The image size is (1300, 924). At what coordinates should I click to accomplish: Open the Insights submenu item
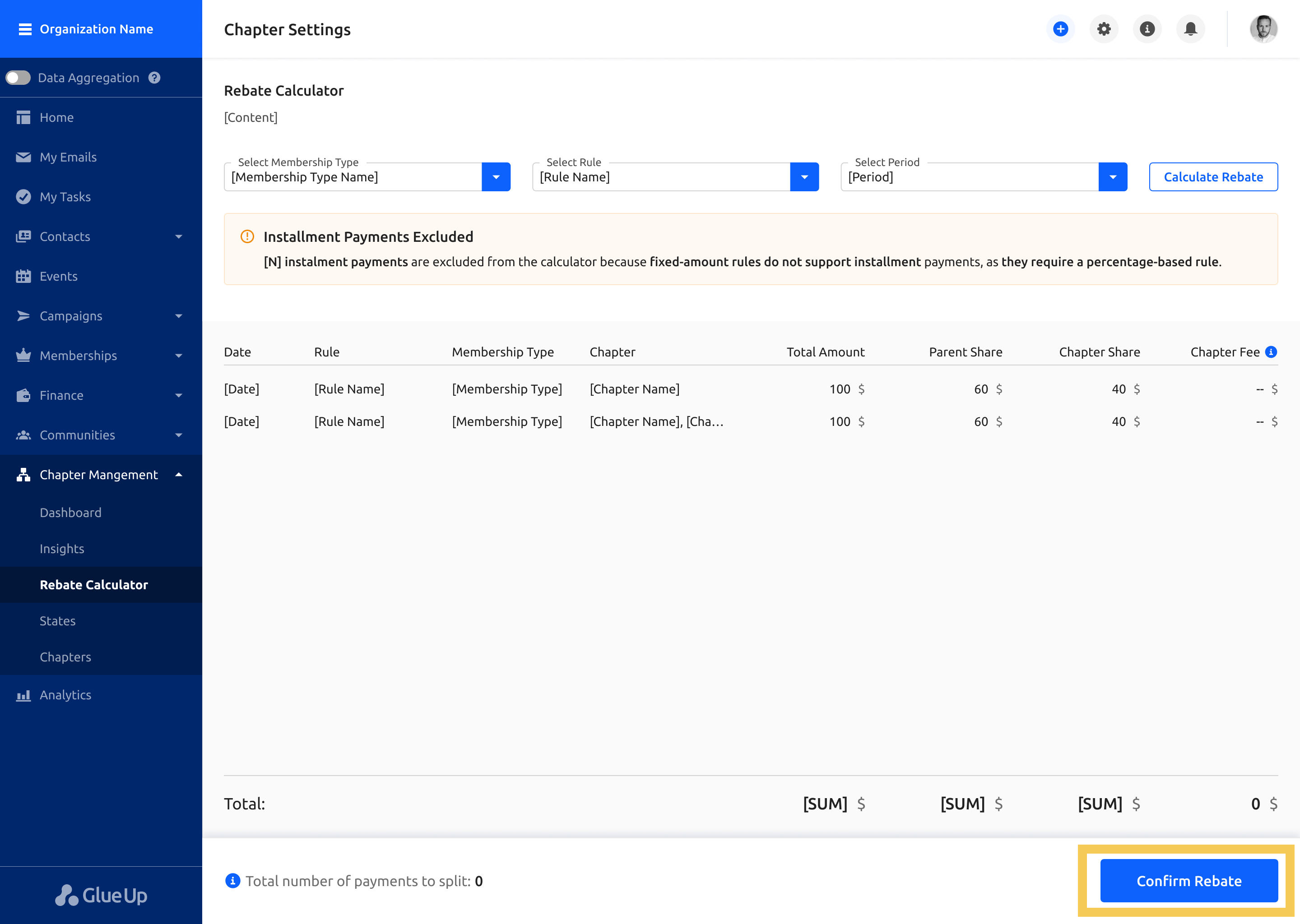pyautogui.click(x=61, y=549)
